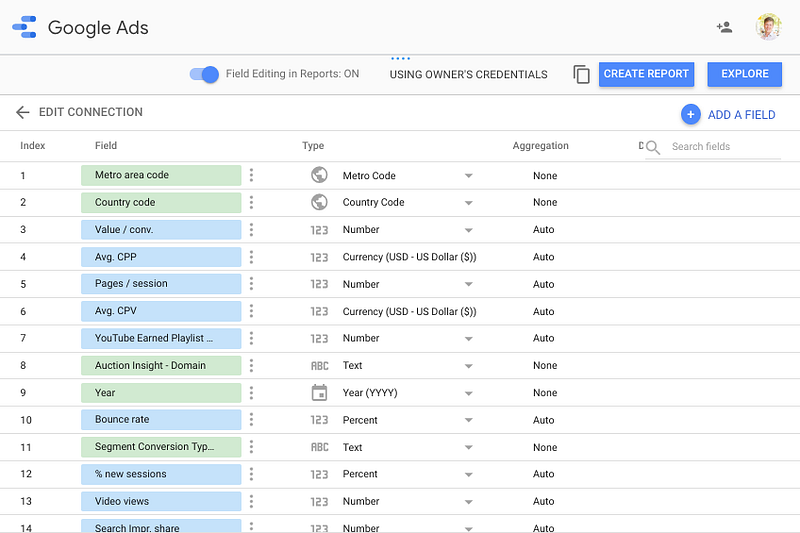
Task: Sort by the Field column header
Action: (x=106, y=146)
